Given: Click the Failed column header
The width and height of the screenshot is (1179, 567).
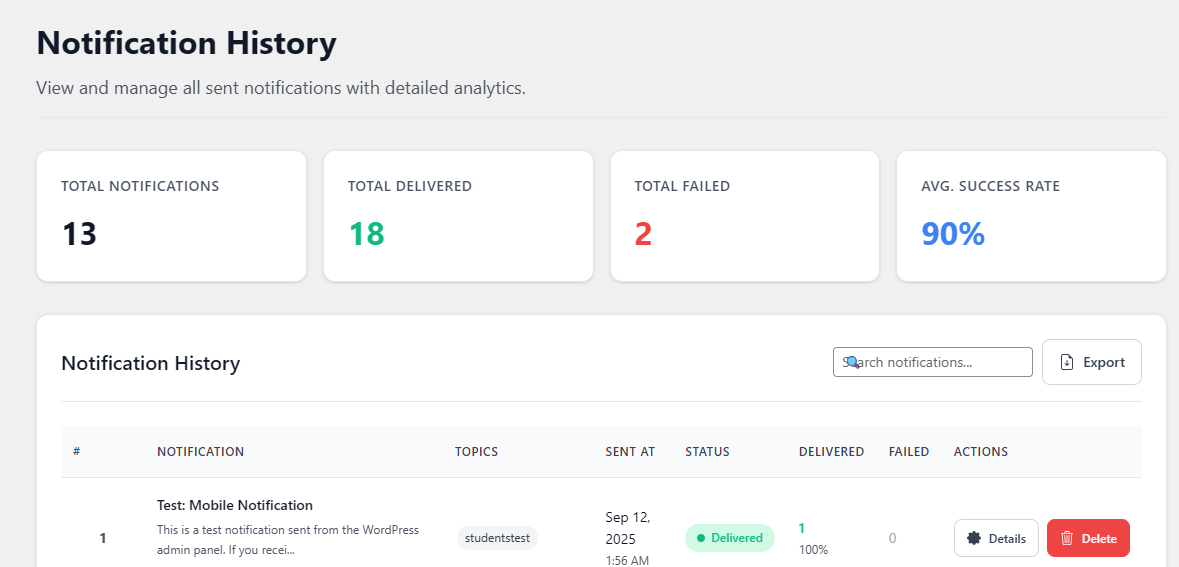Looking at the screenshot, I should tap(909, 452).
